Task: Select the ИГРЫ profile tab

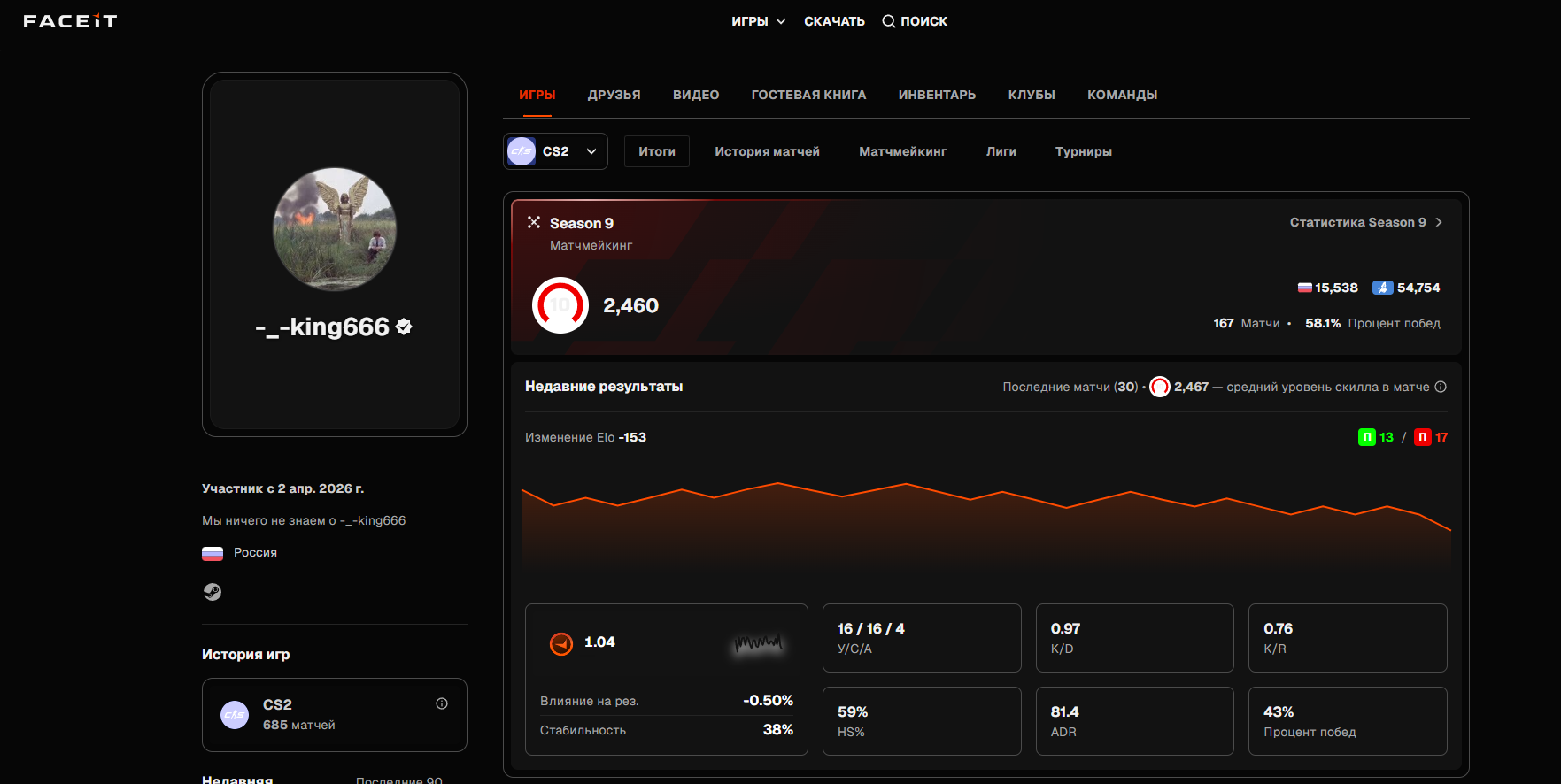Action: click(x=537, y=95)
